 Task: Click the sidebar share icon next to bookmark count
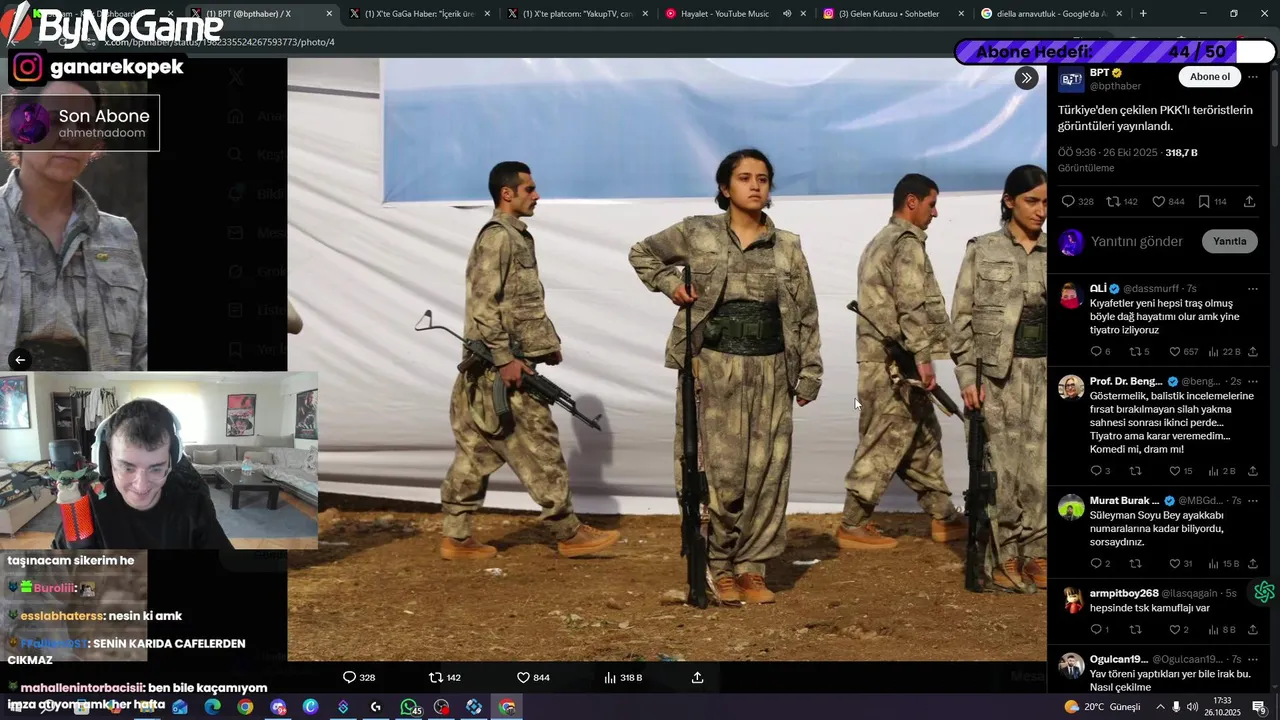tap(1249, 202)
